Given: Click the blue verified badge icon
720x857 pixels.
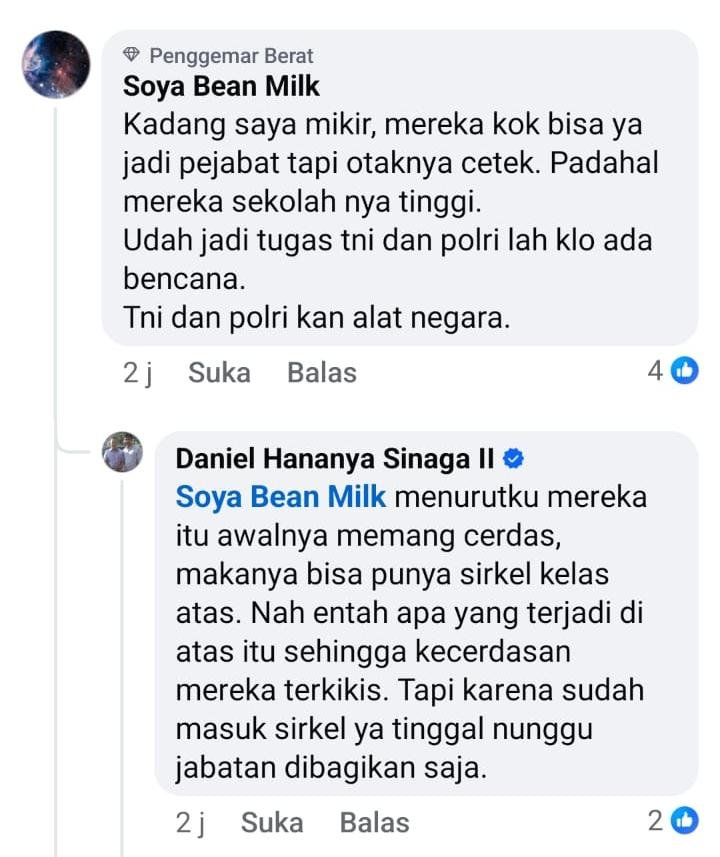Looking at the screenshot, I should tap(514, 459).
